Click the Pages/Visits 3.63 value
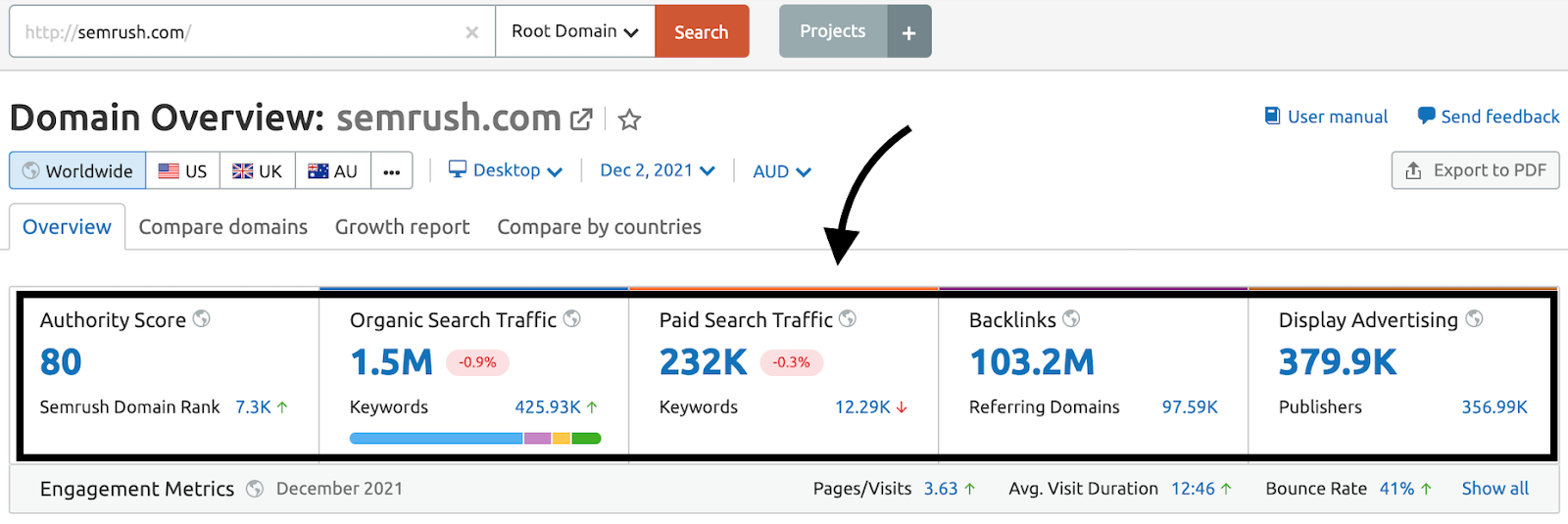The height and width of the screenshot is (524, 1568). 941,488
